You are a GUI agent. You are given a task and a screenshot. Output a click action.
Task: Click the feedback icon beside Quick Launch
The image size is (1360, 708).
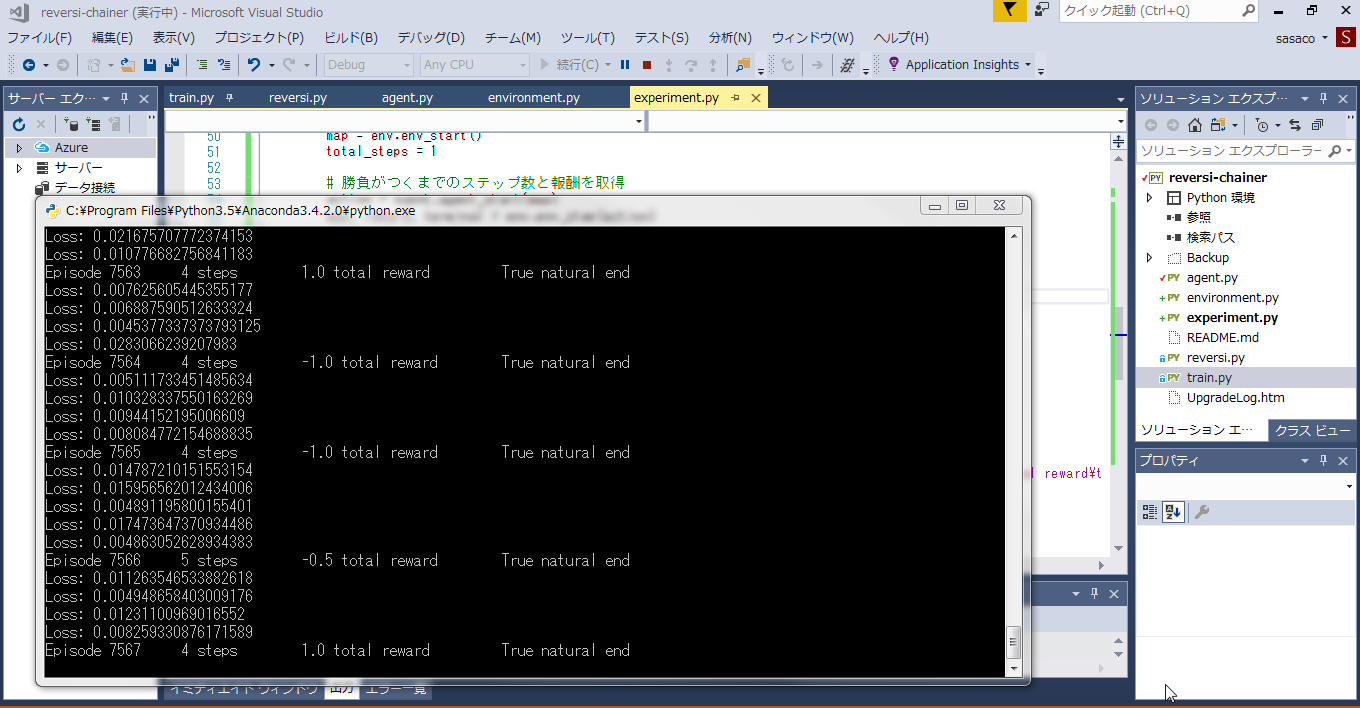pos(1042,10)
